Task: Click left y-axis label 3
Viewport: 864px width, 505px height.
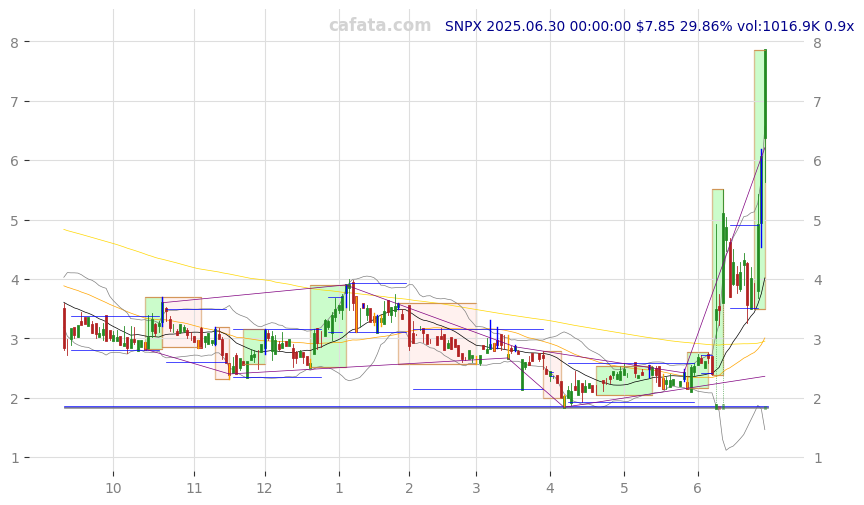Action: [14, 340]
